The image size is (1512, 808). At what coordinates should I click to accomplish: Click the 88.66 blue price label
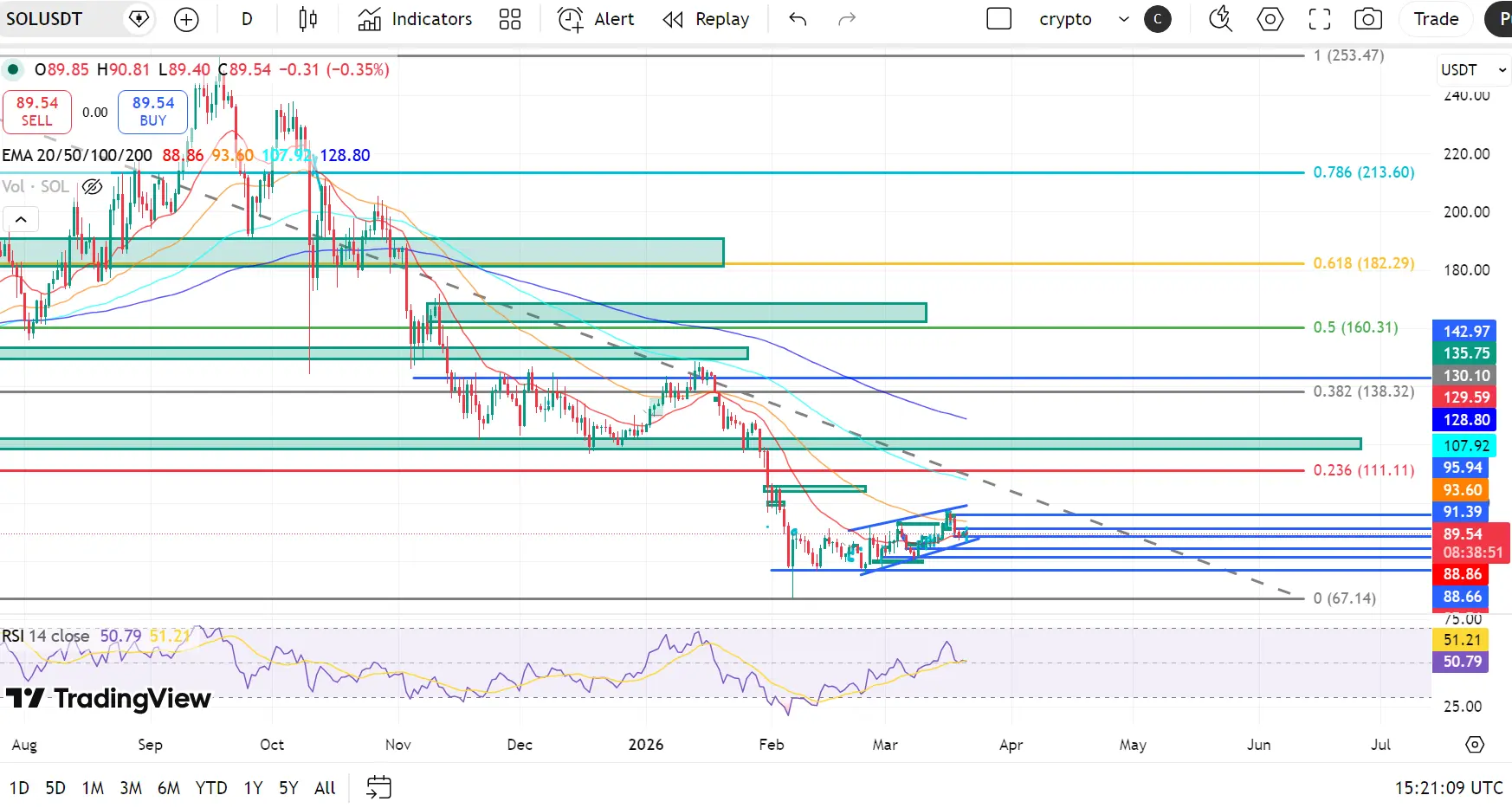pos(1461,596)
